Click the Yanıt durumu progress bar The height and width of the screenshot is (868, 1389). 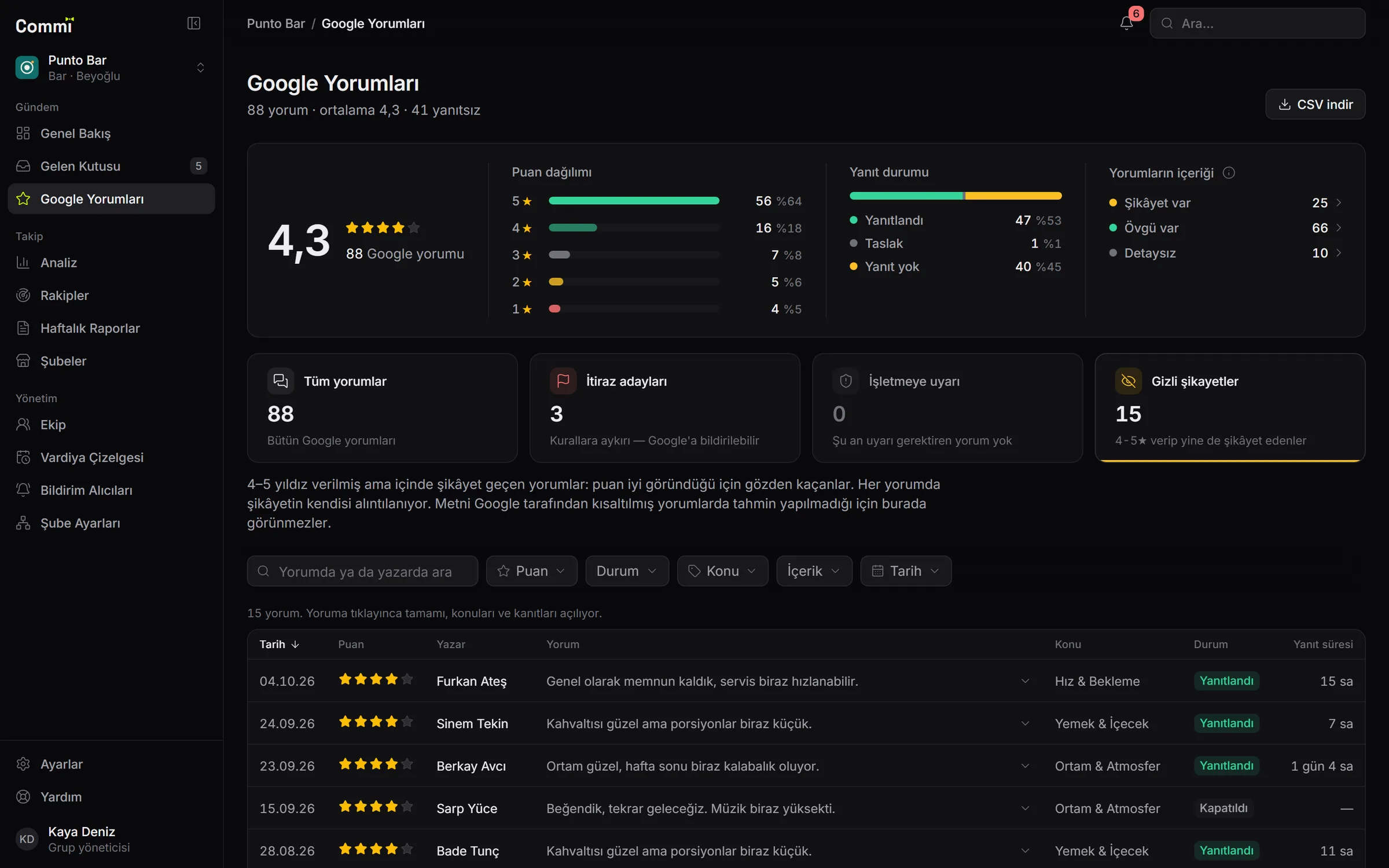point(956,196)
